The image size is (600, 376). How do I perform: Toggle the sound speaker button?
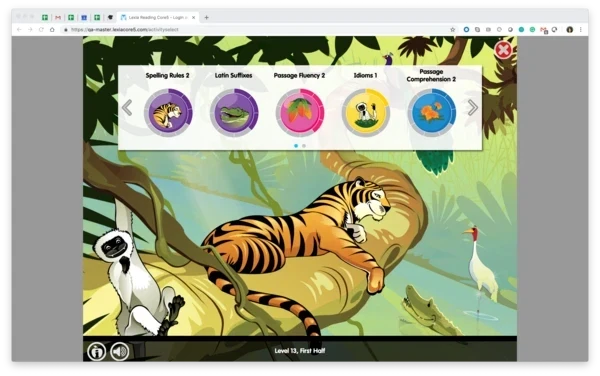coord(120,351)
